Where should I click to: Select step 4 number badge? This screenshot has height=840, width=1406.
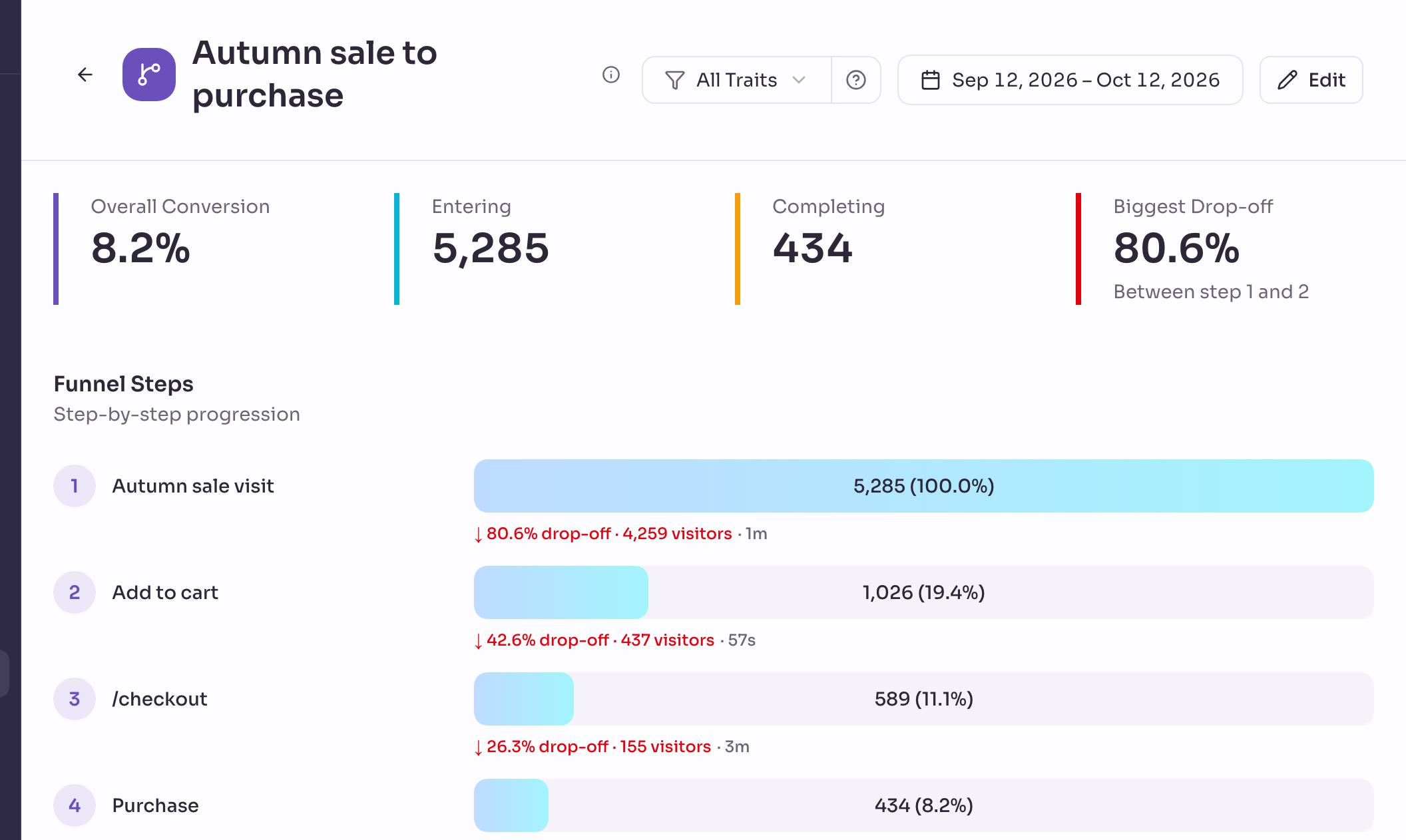(x=75, y=805)
